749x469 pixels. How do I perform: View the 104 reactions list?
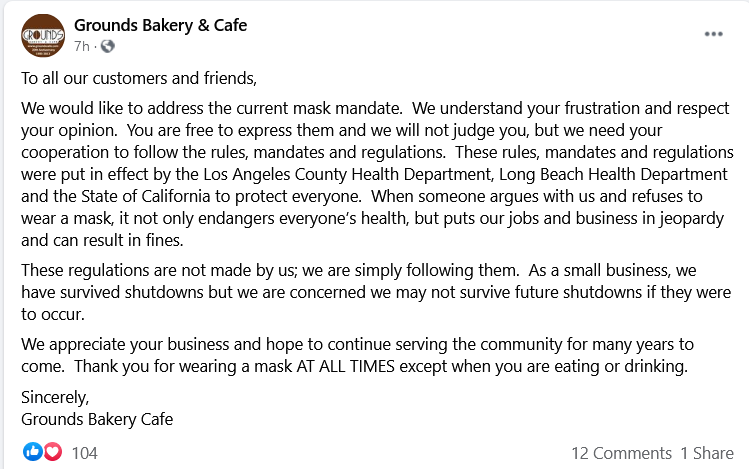85,453
